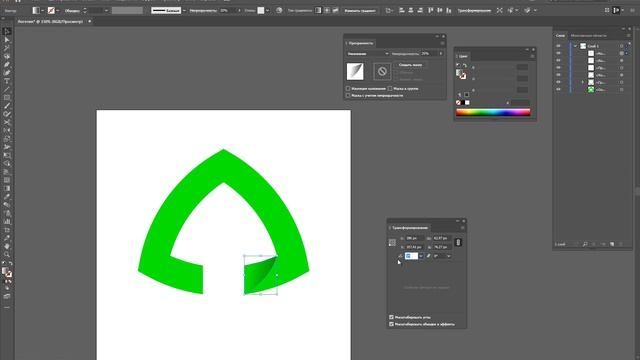Viewport: 640px width, 360px height.
Task: Click stroke color swatch in control bar
Action: (51, 10)
